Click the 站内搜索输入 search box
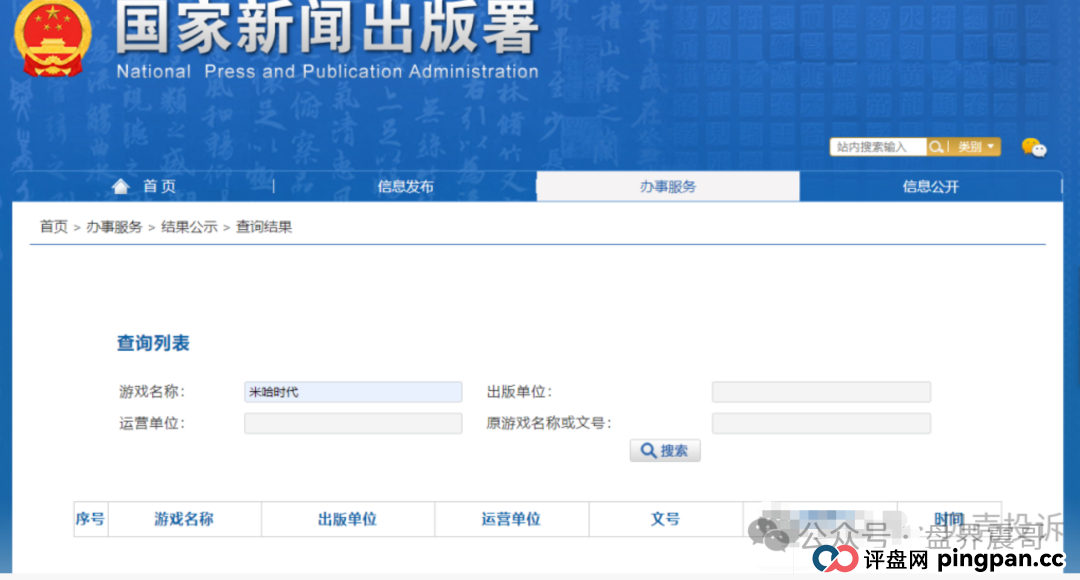 coord(877,147)
